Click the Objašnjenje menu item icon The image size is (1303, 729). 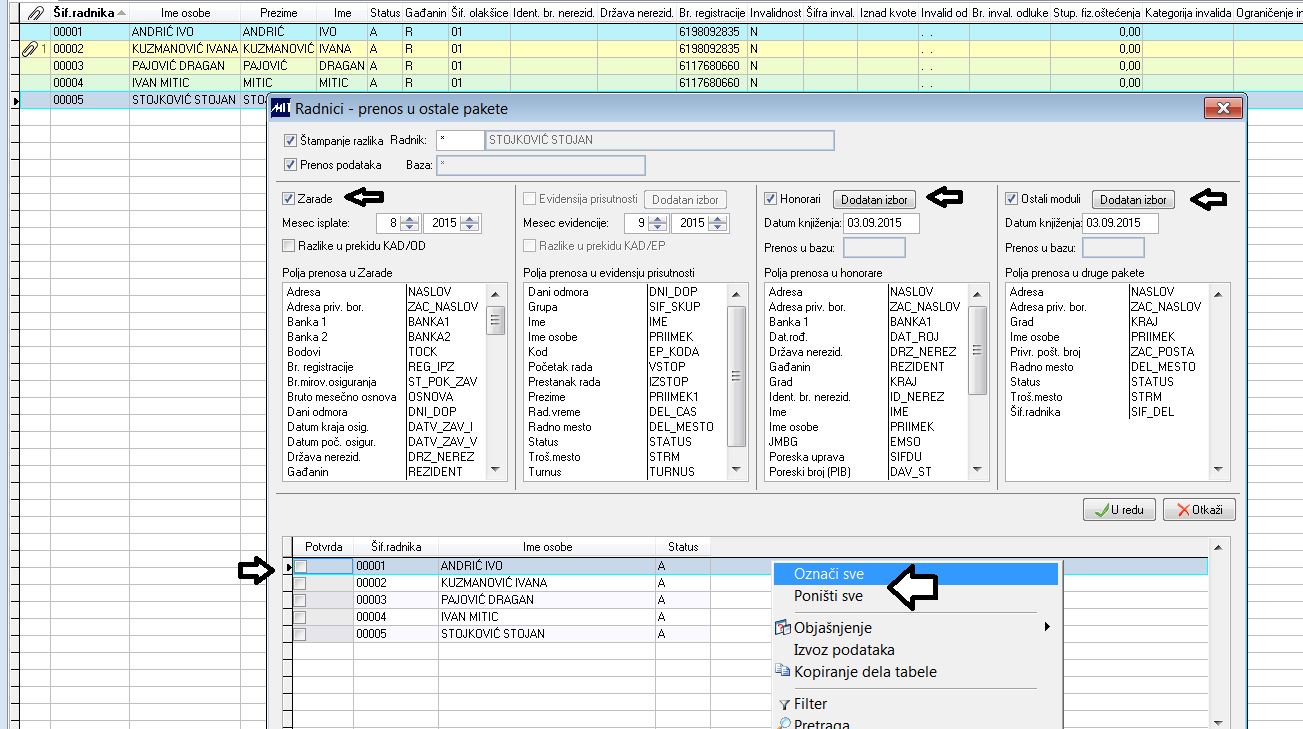[x=784, y=628]
